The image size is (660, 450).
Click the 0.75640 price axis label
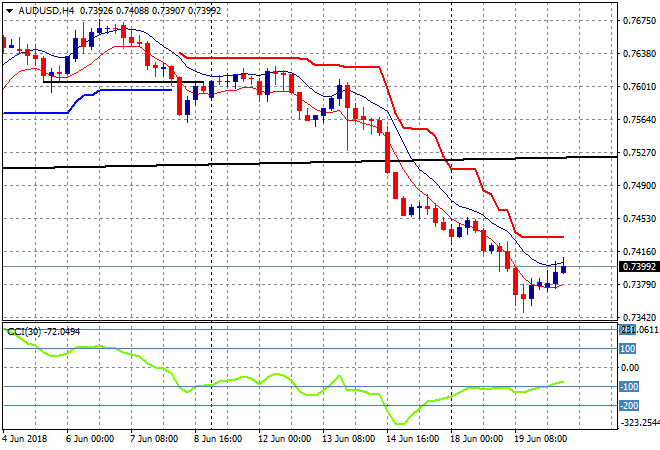click(x=639, y=120)
